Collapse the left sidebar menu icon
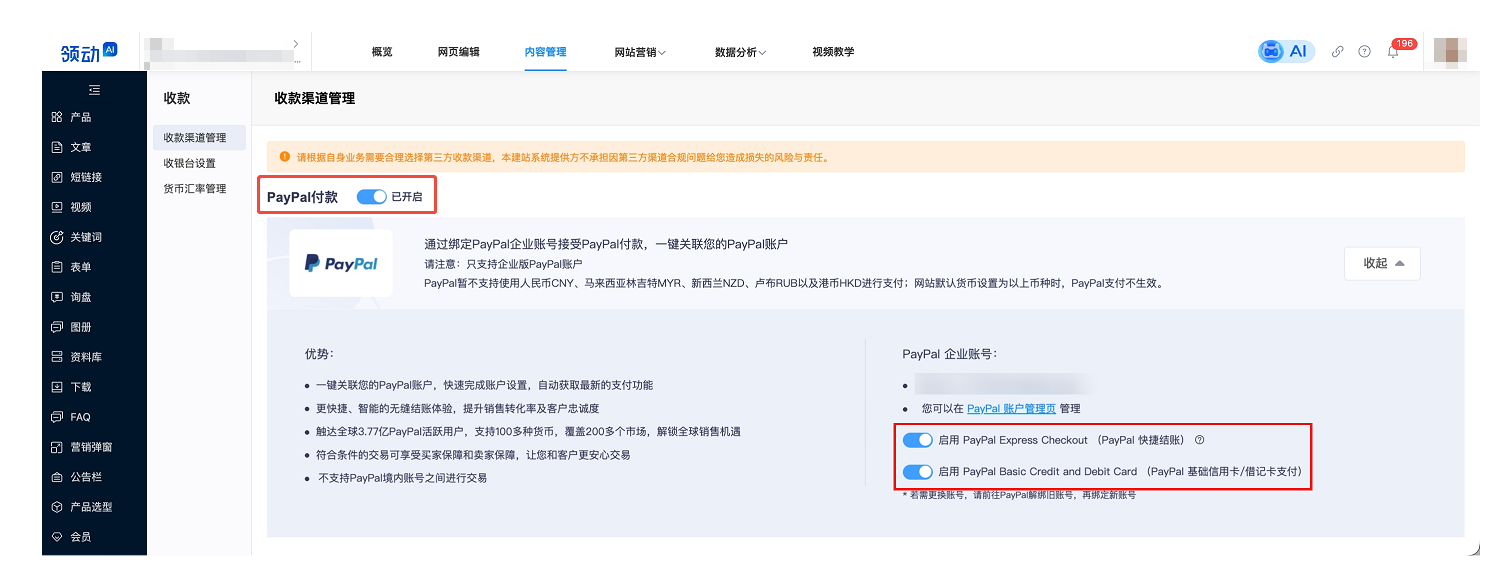This screenshot has width=1498, height=567. point(94,90)
